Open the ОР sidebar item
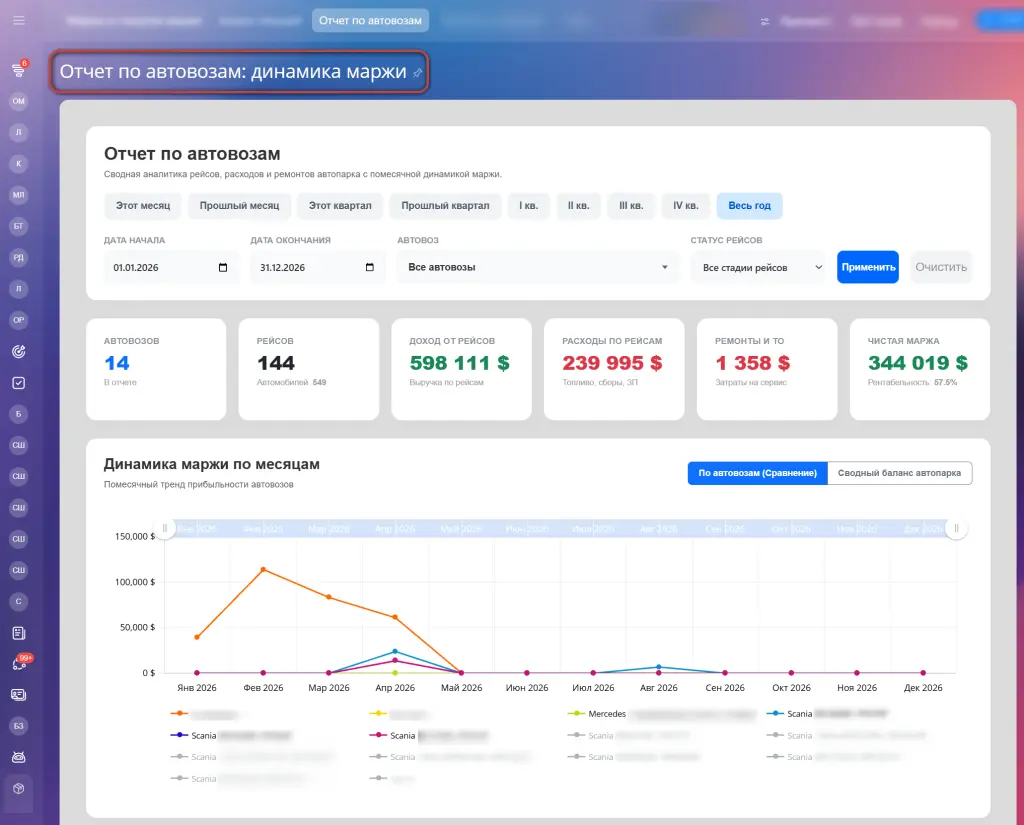 (18, 320)
